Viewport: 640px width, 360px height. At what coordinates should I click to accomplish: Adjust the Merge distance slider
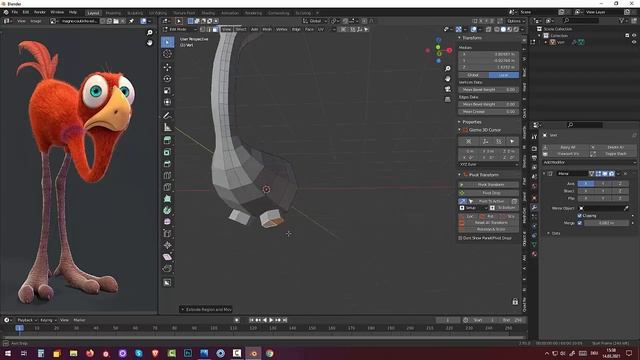[606, 223]
